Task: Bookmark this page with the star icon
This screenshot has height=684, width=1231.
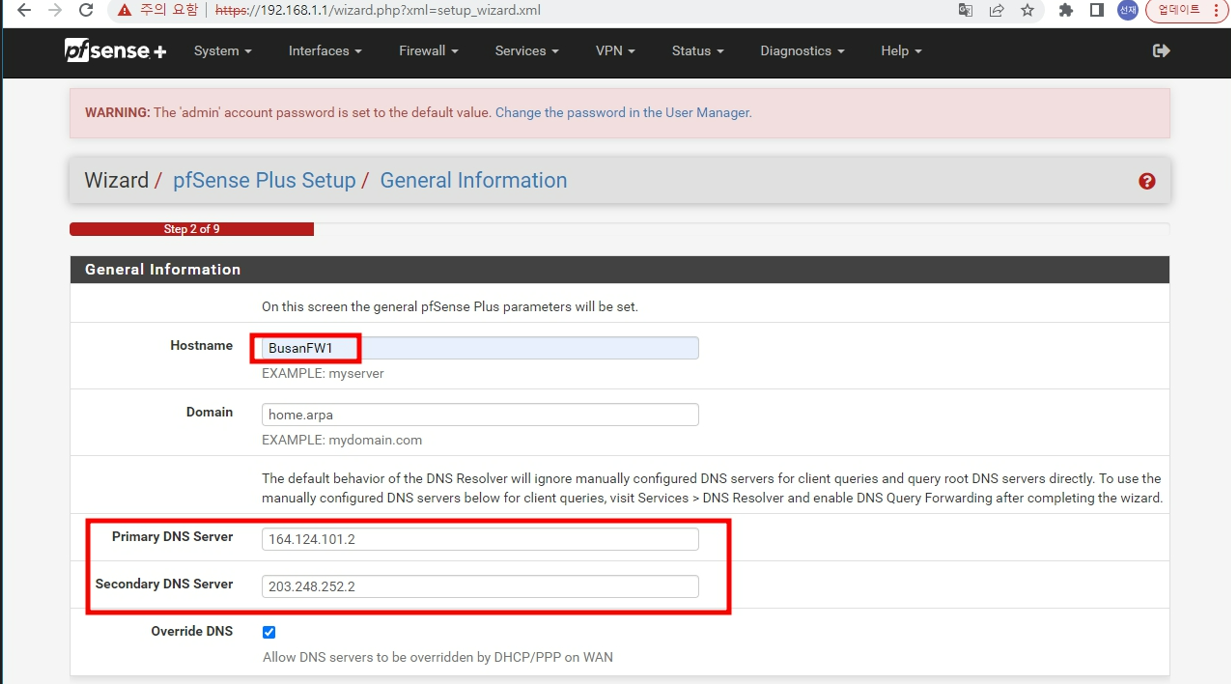Action: 1027,10
